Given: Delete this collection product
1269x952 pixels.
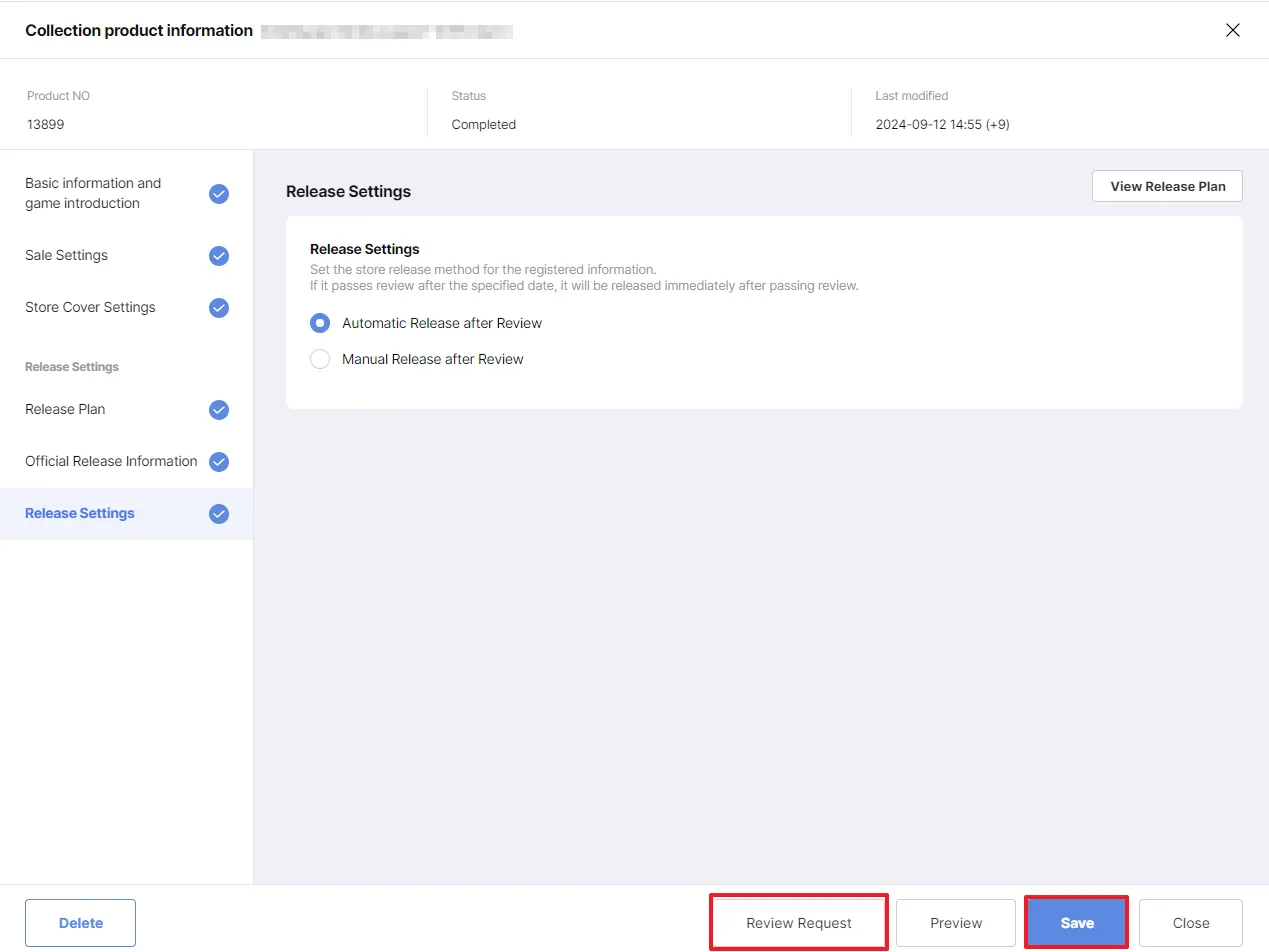Looking at the screenshot, I should tap(80, 923).
